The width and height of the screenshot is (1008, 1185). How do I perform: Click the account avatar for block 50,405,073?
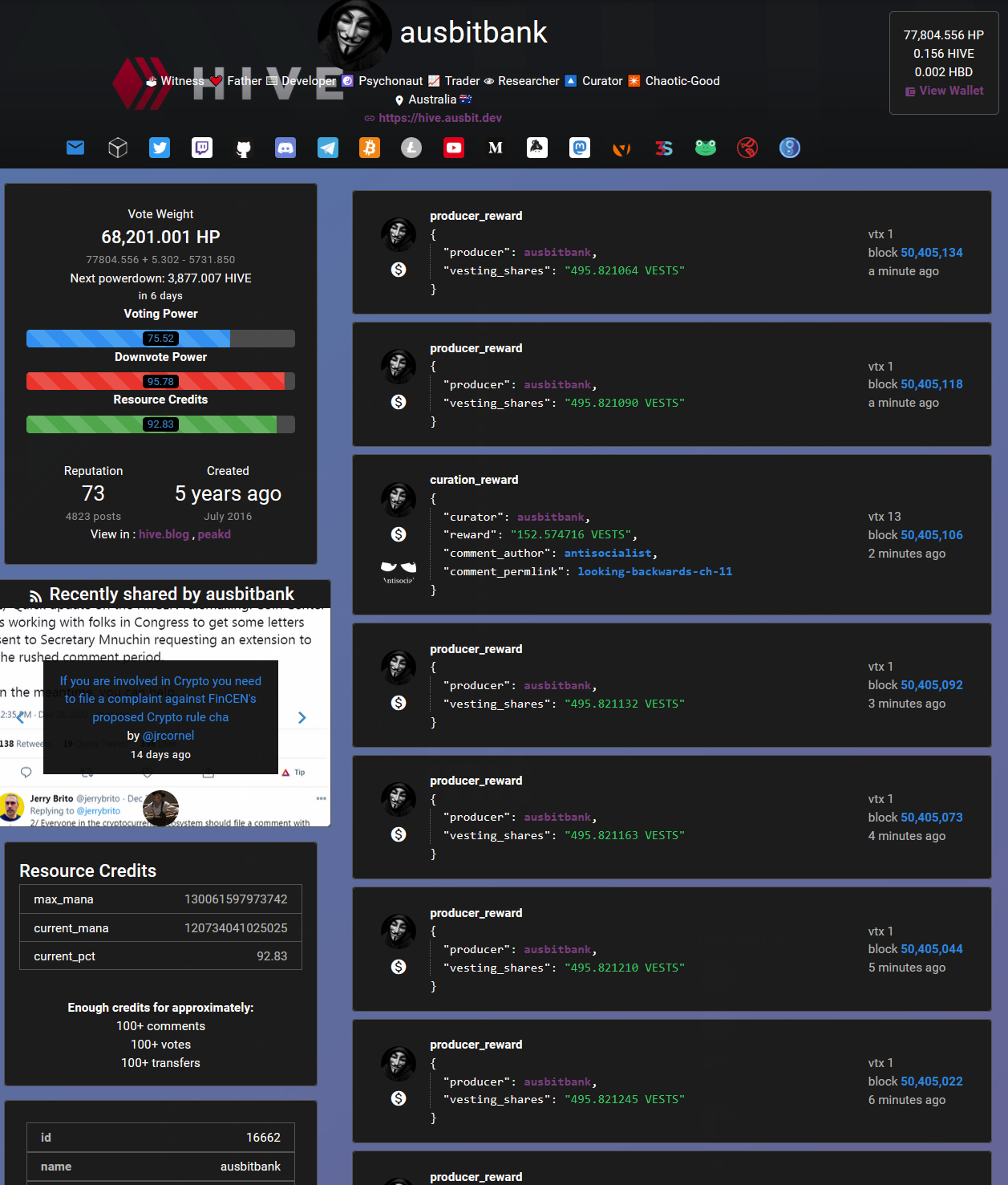399,799
